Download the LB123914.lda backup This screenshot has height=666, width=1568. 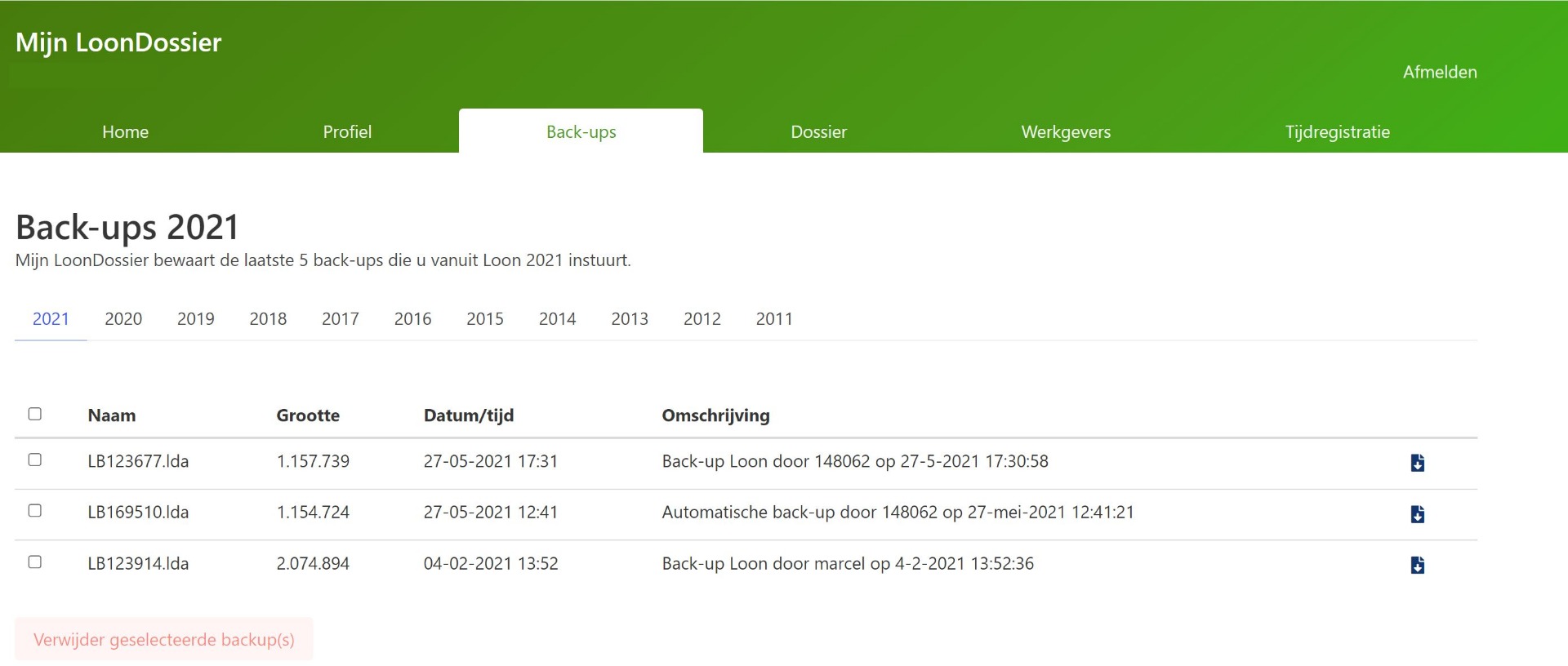(x=1418, y=565)
